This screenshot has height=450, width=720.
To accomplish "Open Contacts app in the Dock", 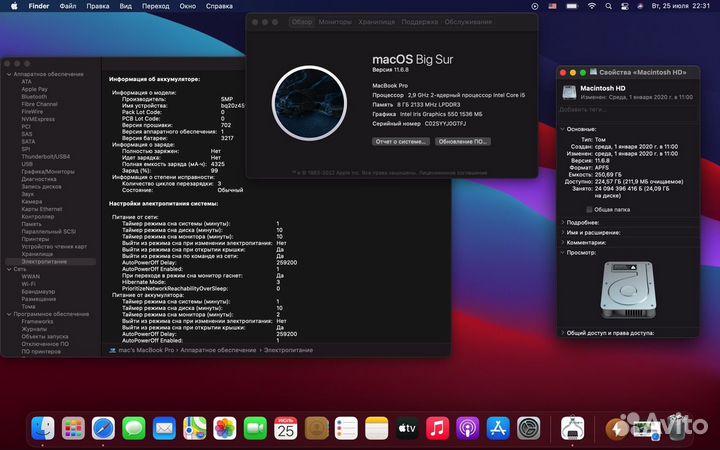I will tap(316, 428).
